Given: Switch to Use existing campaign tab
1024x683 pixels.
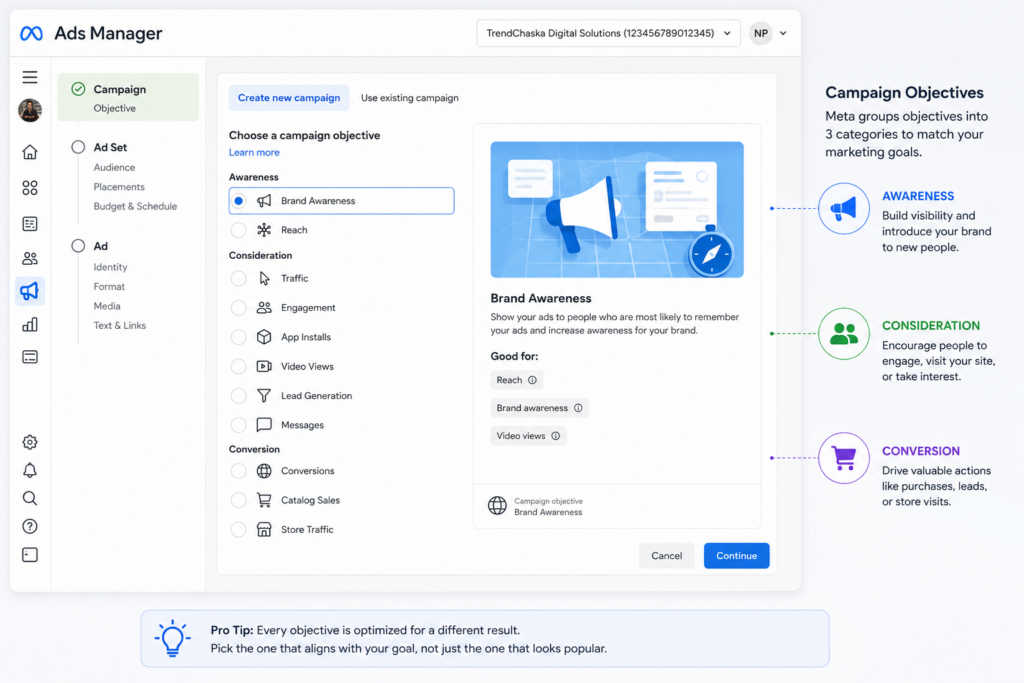Looking at the screenshot, I should [409, 98].
